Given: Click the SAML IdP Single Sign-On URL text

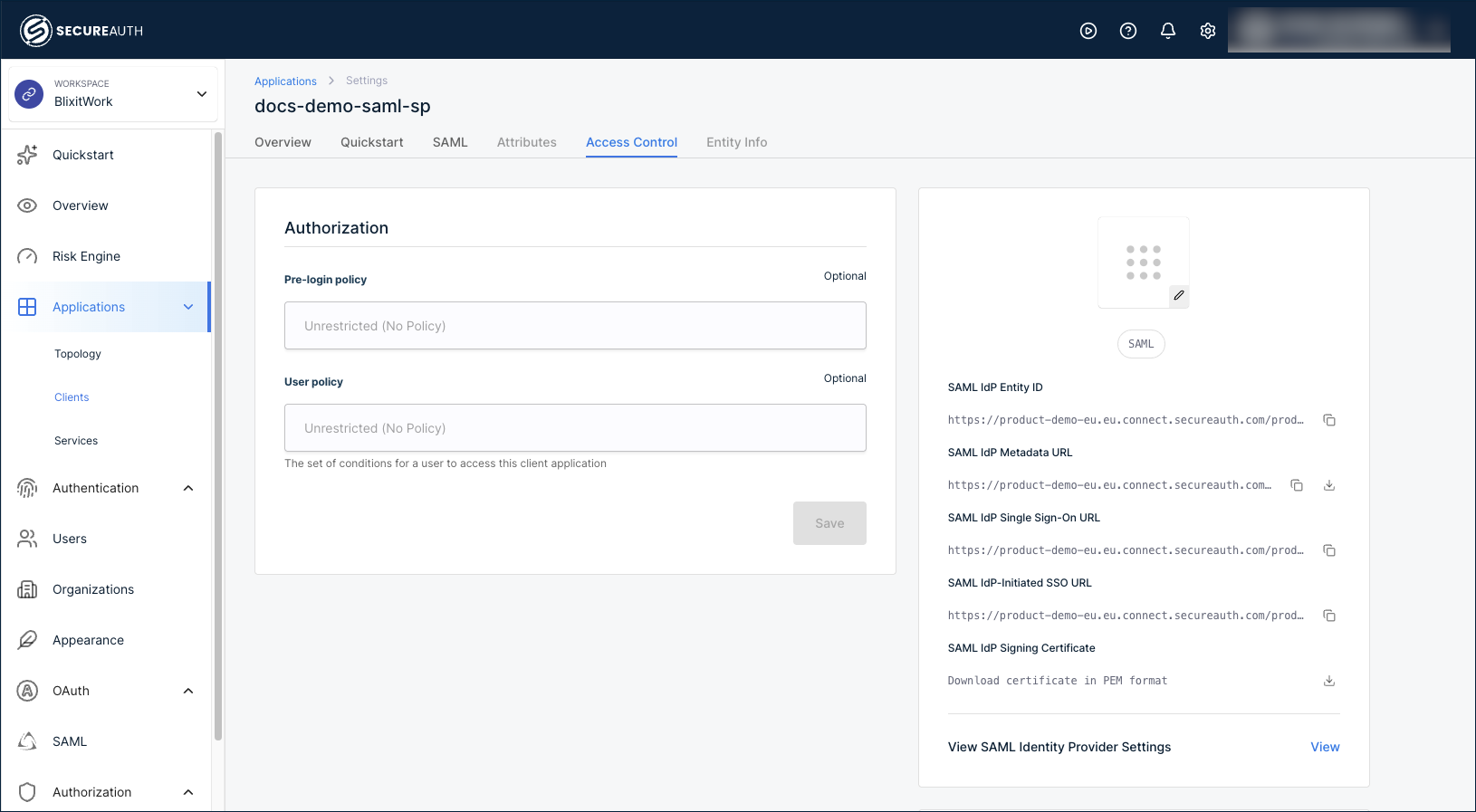Looking at the screenshot, I should [1126, 550].
